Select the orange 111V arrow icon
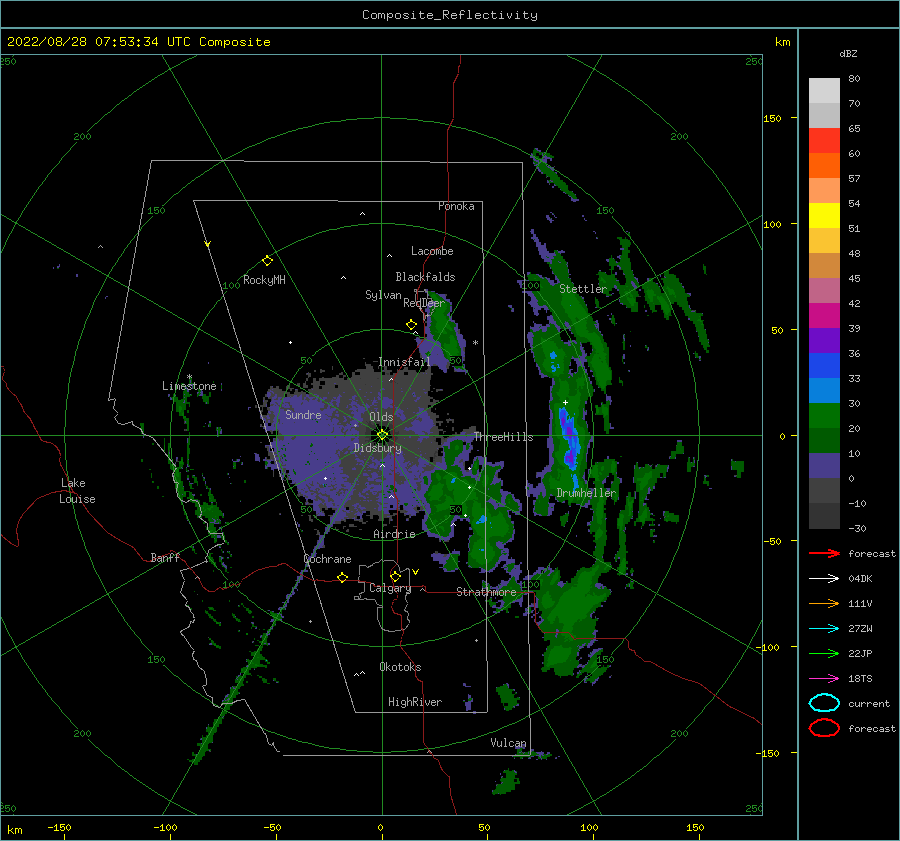This screenshot has width=900, height=841. point(824,603)
